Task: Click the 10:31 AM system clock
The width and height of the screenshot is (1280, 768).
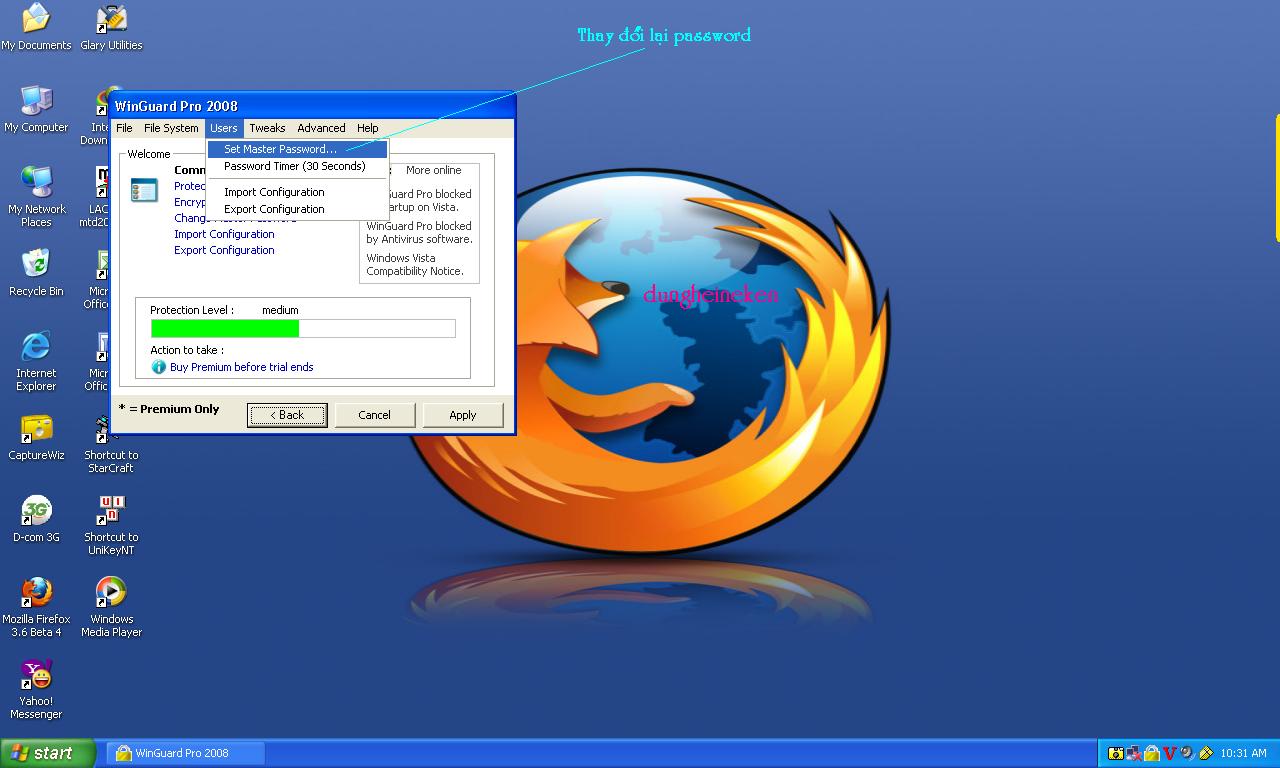Action: (1243, 753)
